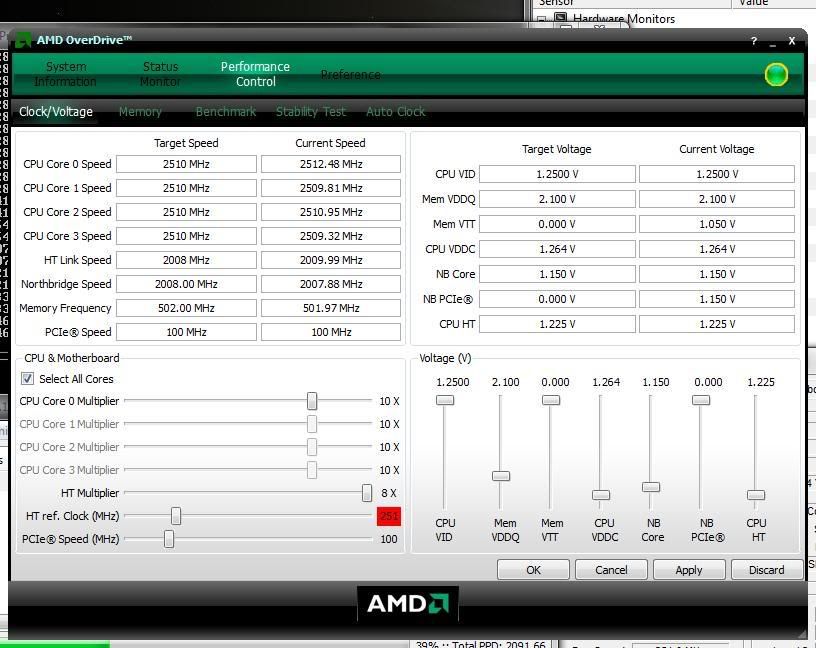Screen dimensions: 816x648
Task: Click the Mem VTT current voltage 1.050 V
Action: click(717, 224)
